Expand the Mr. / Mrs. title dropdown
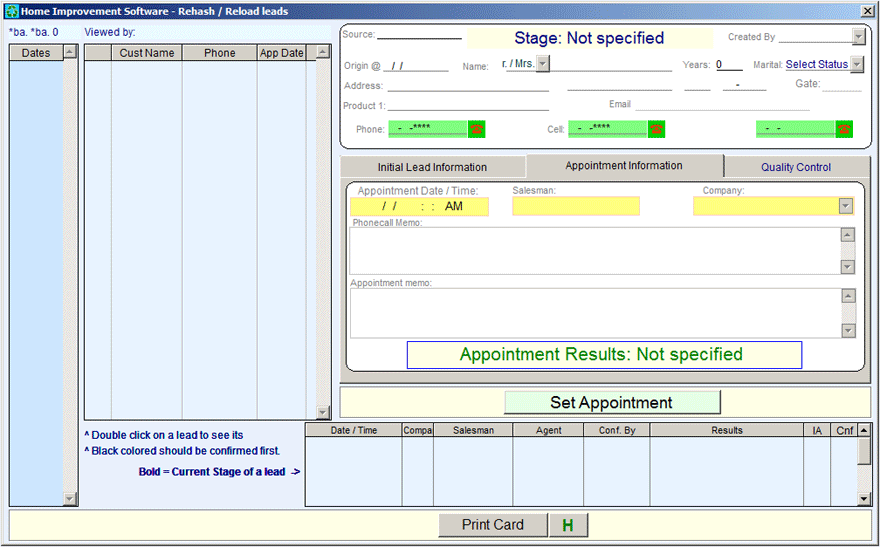This screenshot has width=880, height=547. point(543,63)
